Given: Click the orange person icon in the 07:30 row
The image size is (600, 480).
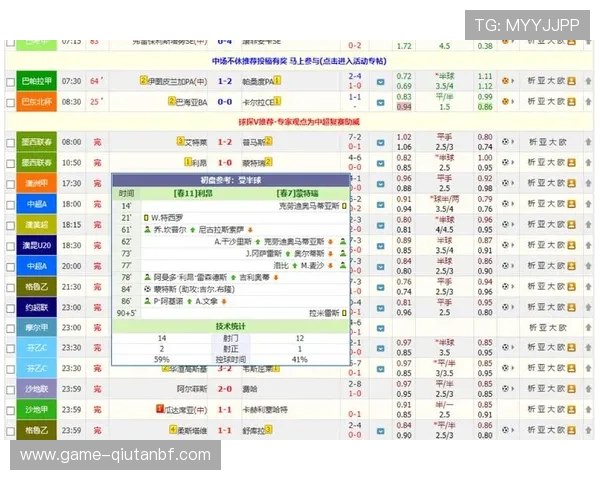Looking at the screenshot, I should [x=571, y=81].
